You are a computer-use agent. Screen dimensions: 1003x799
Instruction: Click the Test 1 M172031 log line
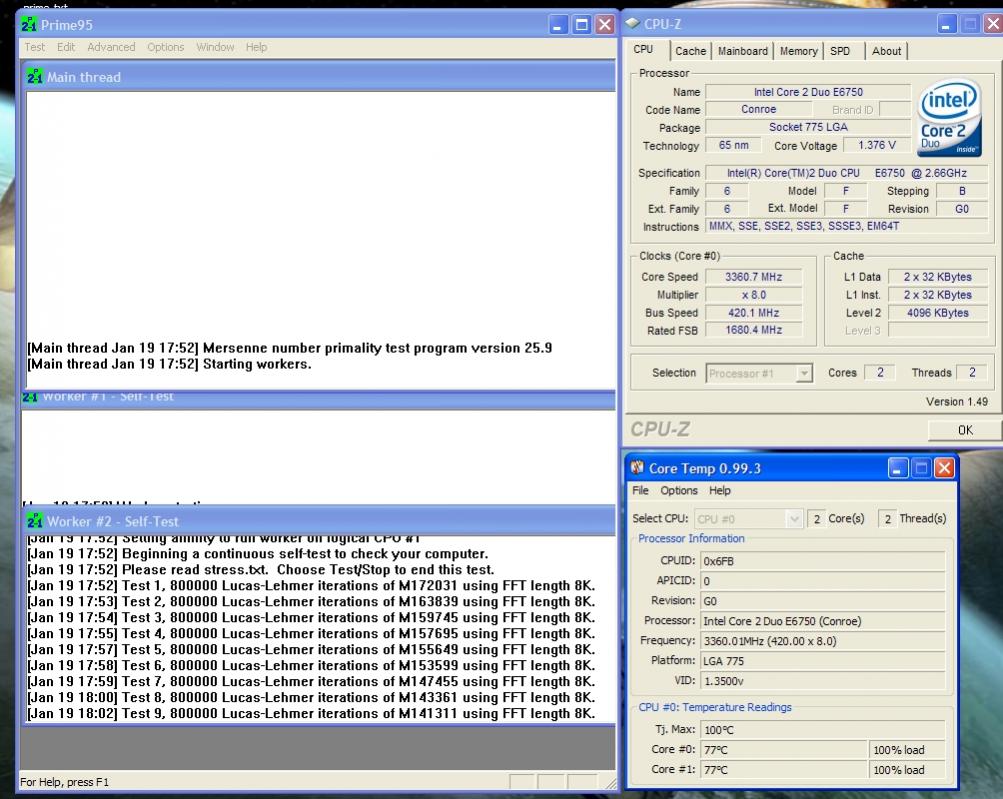[x=311, y=585]
